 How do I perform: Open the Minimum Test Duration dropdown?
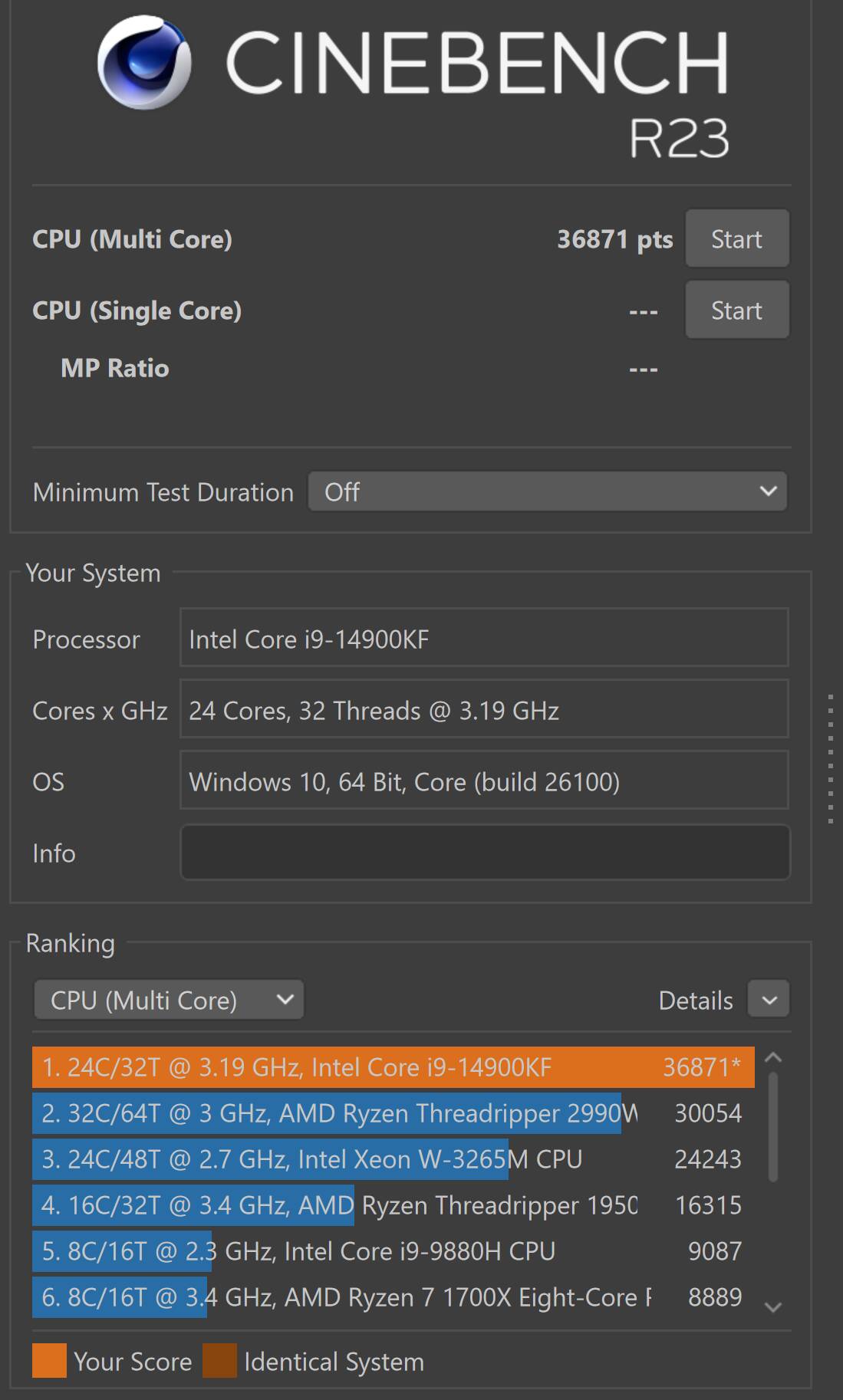548,491
